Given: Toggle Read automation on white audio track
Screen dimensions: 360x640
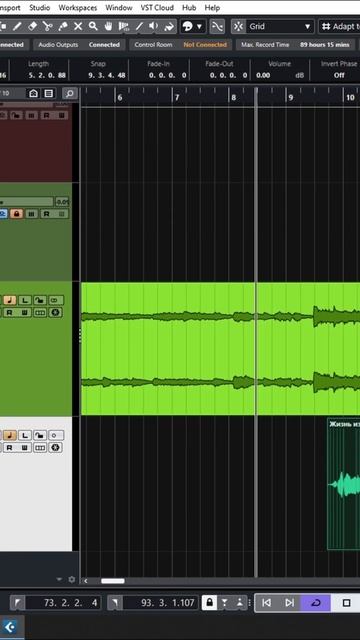Looking at the screenshot, I should point(9,448).
